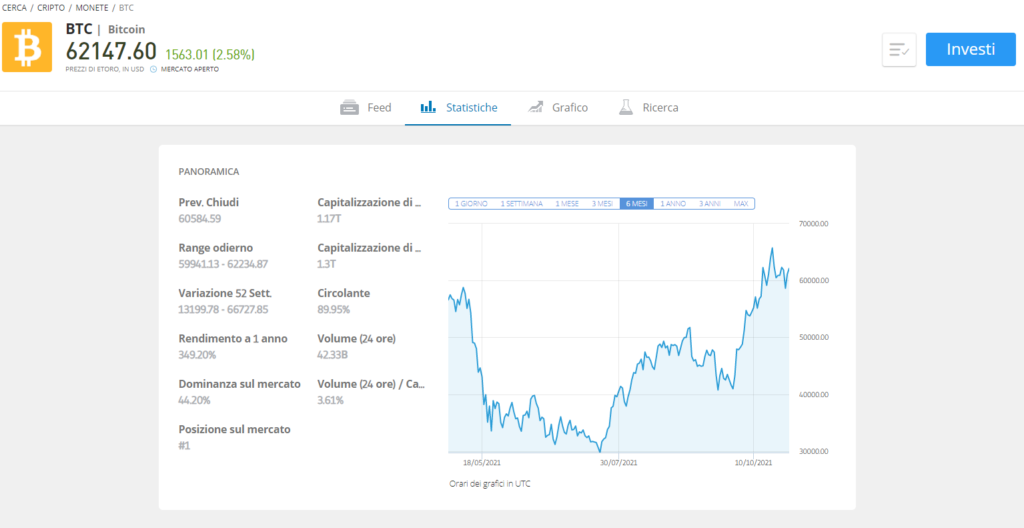
Task: Click the Range odierno label
Action: 216,248
